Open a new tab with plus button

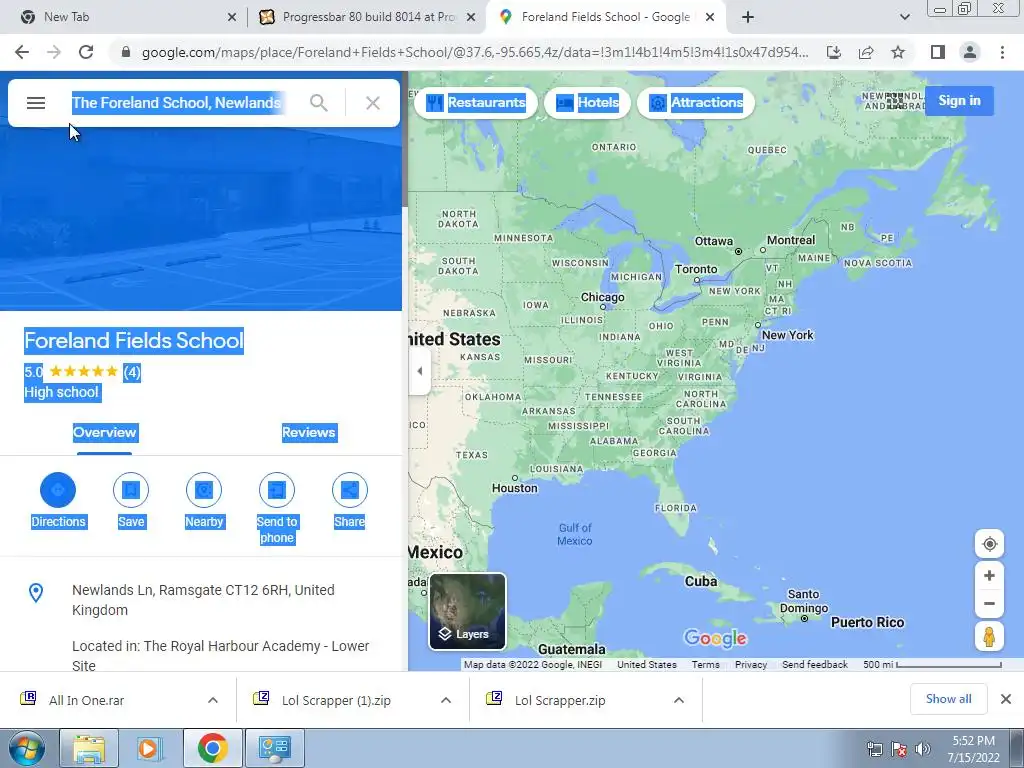coord(748,18)
